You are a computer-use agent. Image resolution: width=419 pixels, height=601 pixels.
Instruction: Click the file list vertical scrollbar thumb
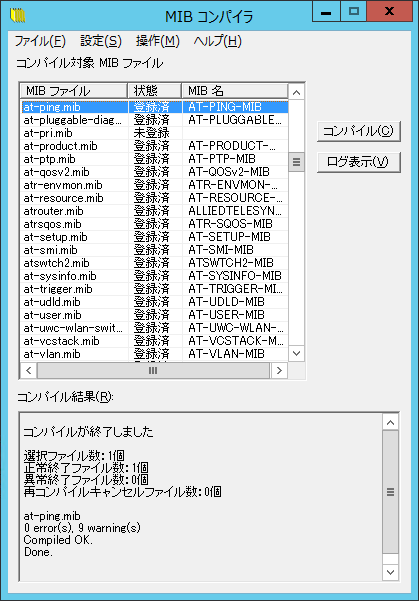pos(296,162)
